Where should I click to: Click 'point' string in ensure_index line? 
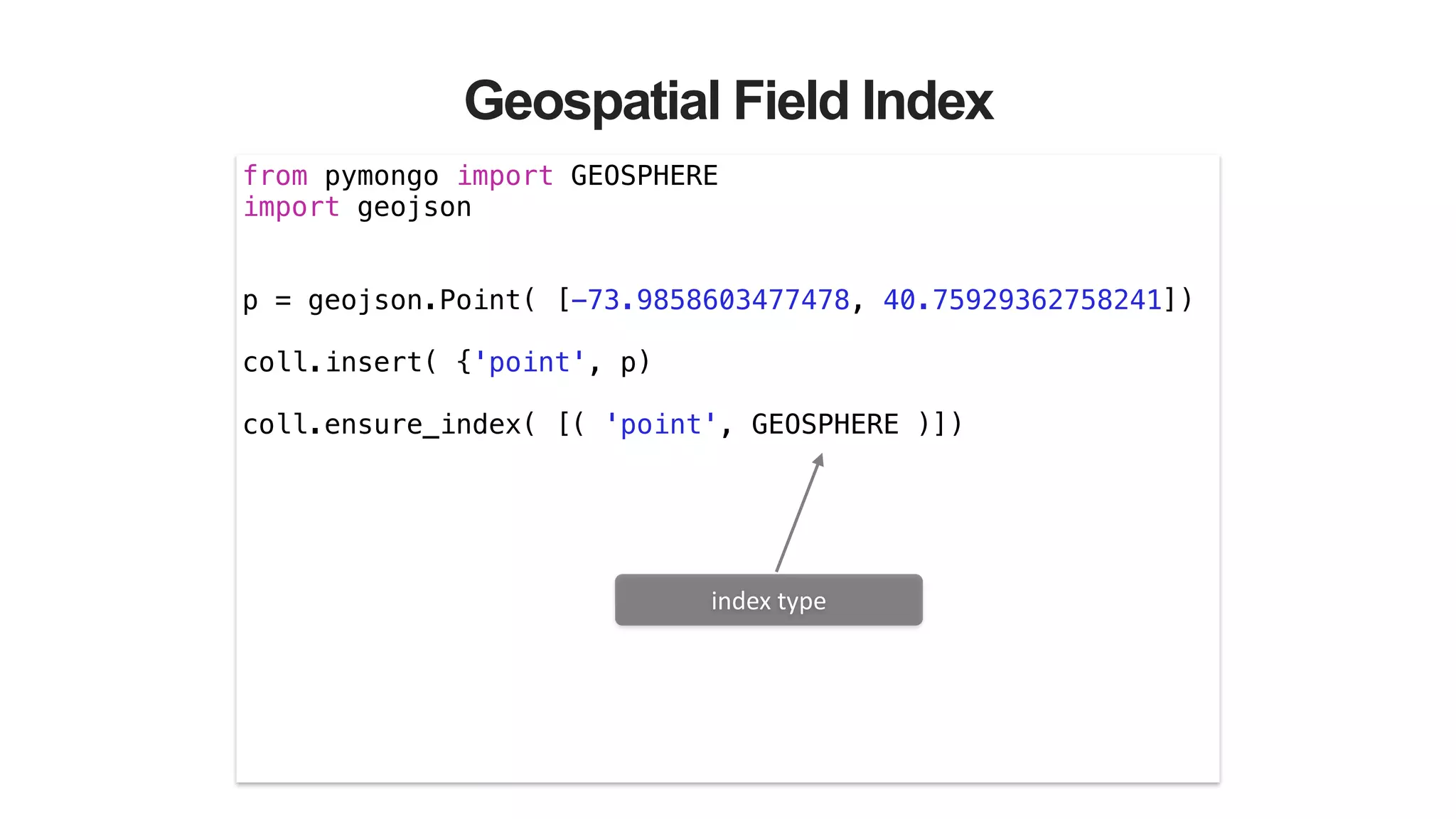click(660, 424)
